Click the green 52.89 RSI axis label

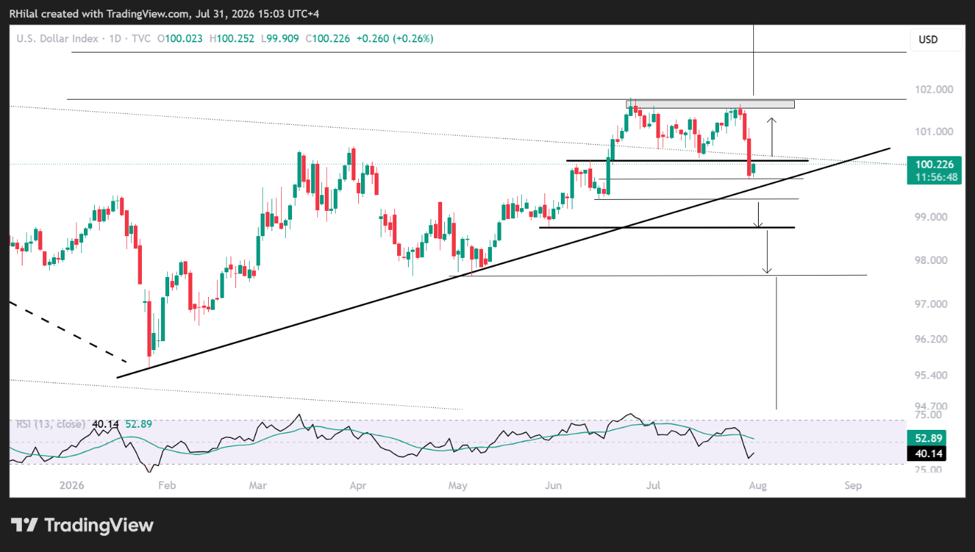(x=928, y=438)
